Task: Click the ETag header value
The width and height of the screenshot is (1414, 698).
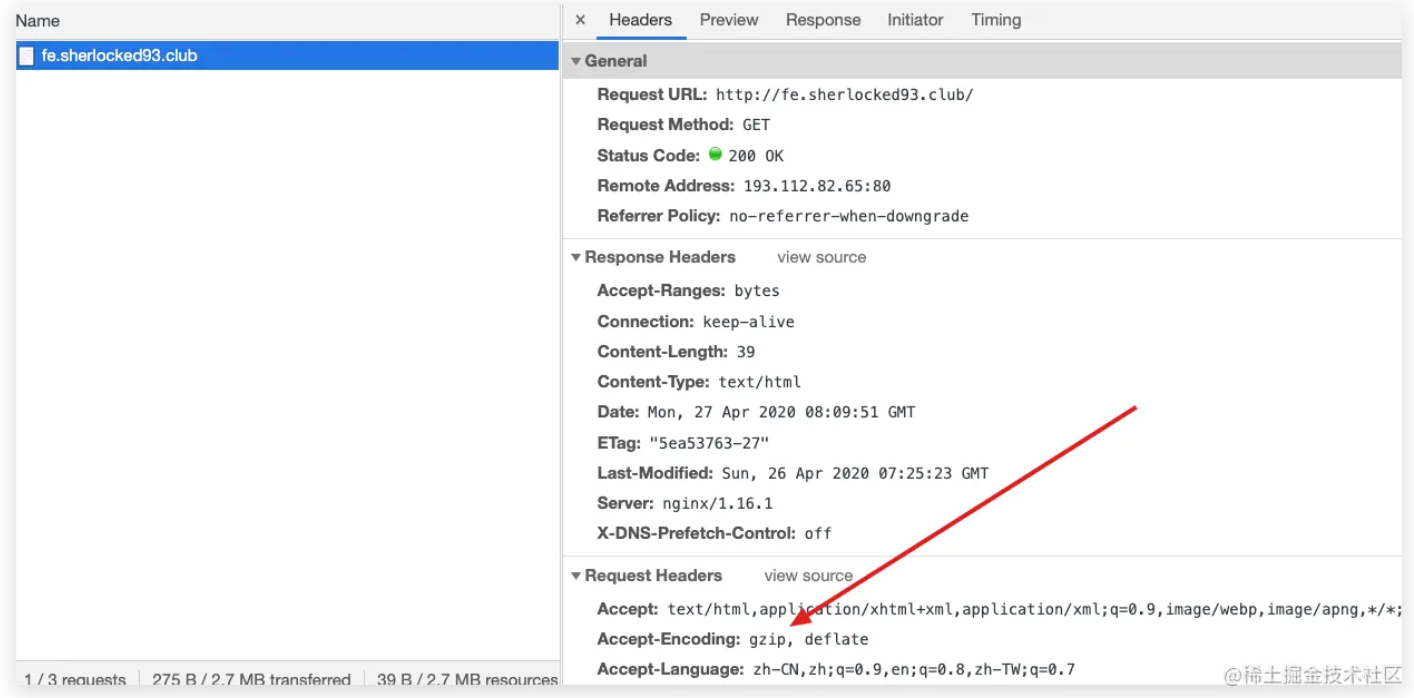Action: [708, 443]
